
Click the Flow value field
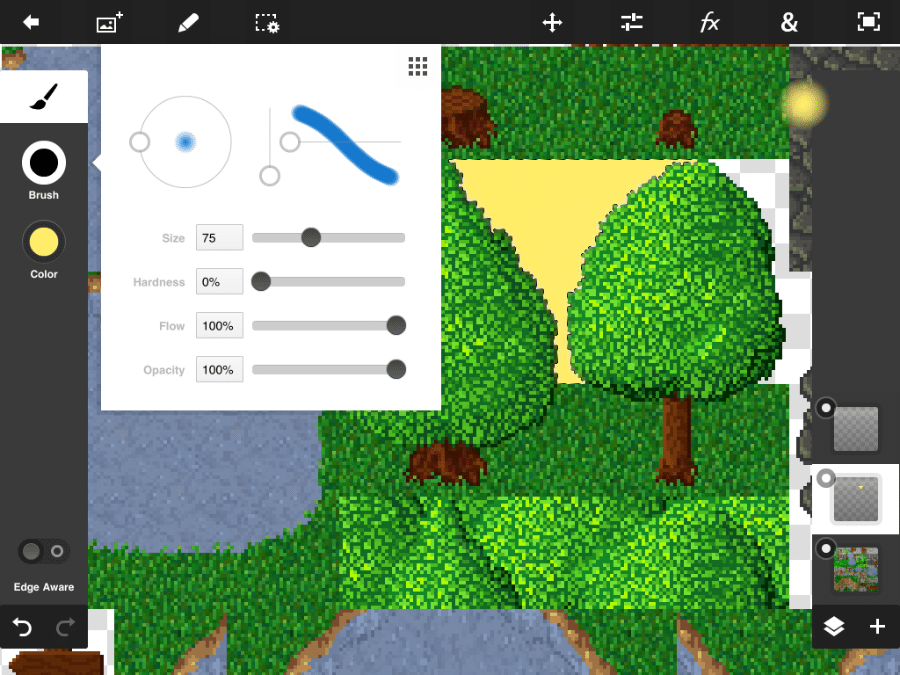point(219,326)
